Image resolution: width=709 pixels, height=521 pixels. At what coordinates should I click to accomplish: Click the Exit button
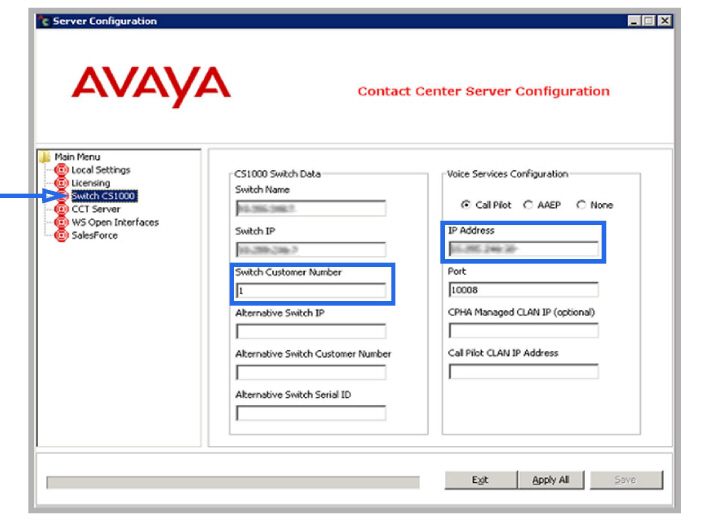pos(480,480)
